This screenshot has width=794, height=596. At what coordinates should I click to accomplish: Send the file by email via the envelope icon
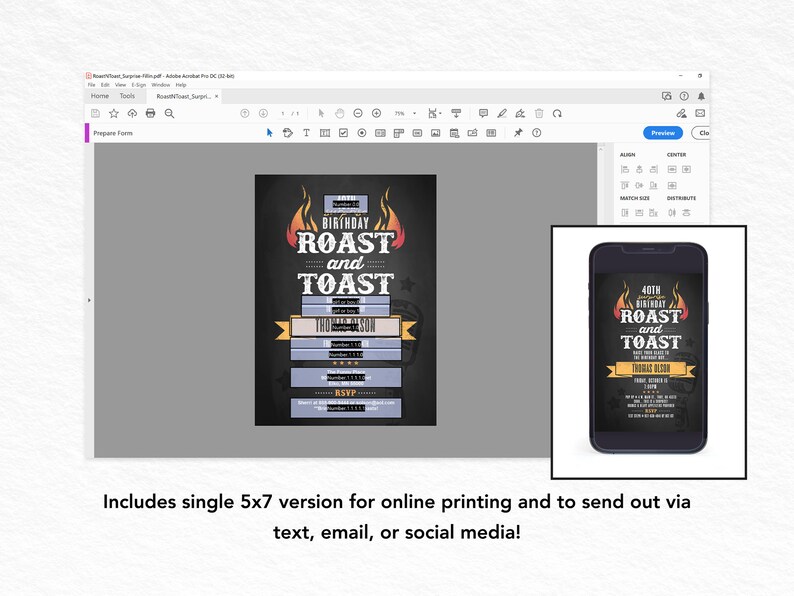pos(700,113)
